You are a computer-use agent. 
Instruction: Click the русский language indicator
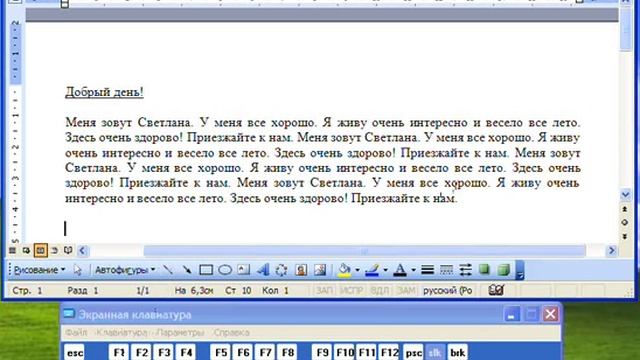coord(448,290)
